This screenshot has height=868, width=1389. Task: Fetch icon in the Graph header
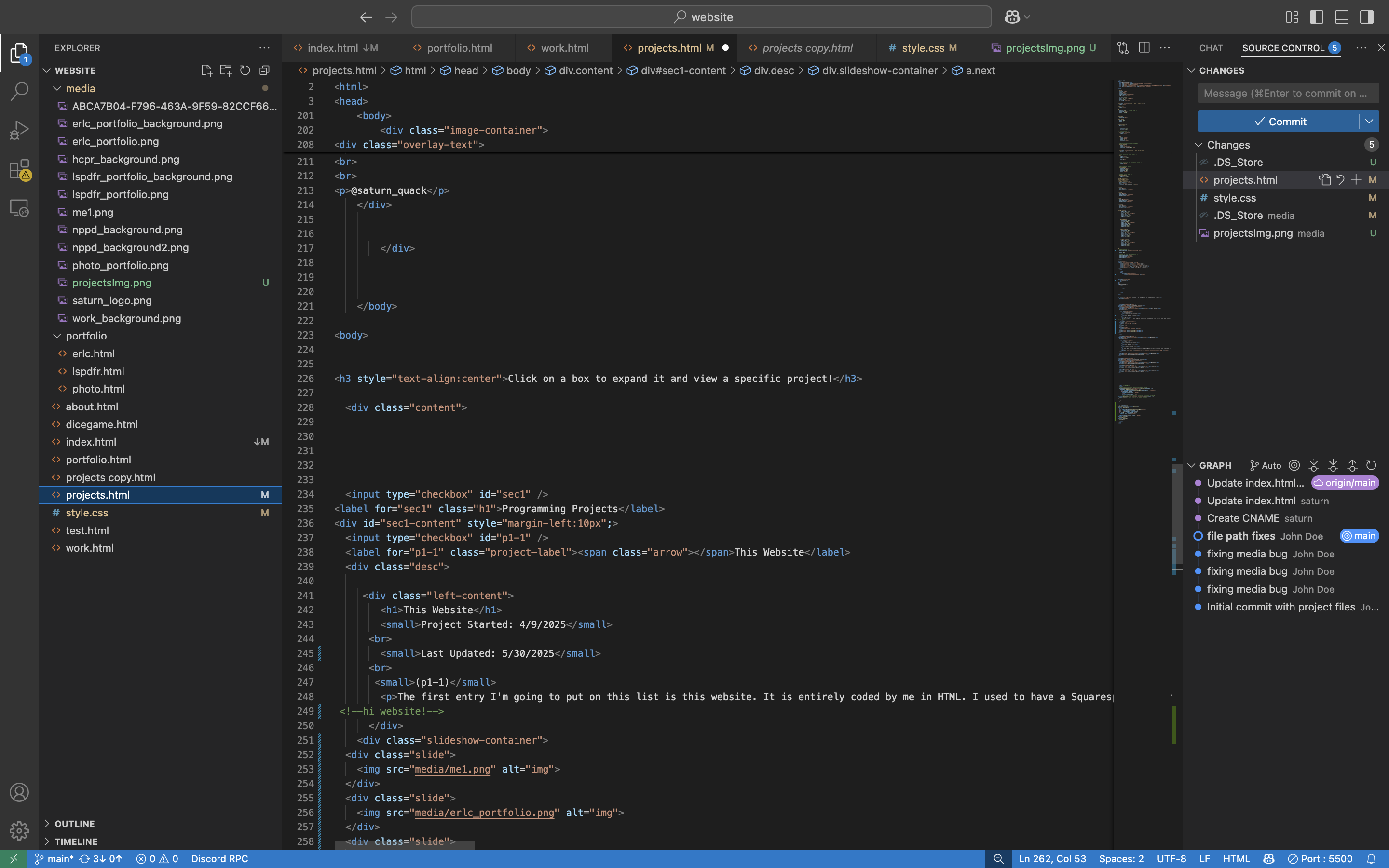(1314, 465)
